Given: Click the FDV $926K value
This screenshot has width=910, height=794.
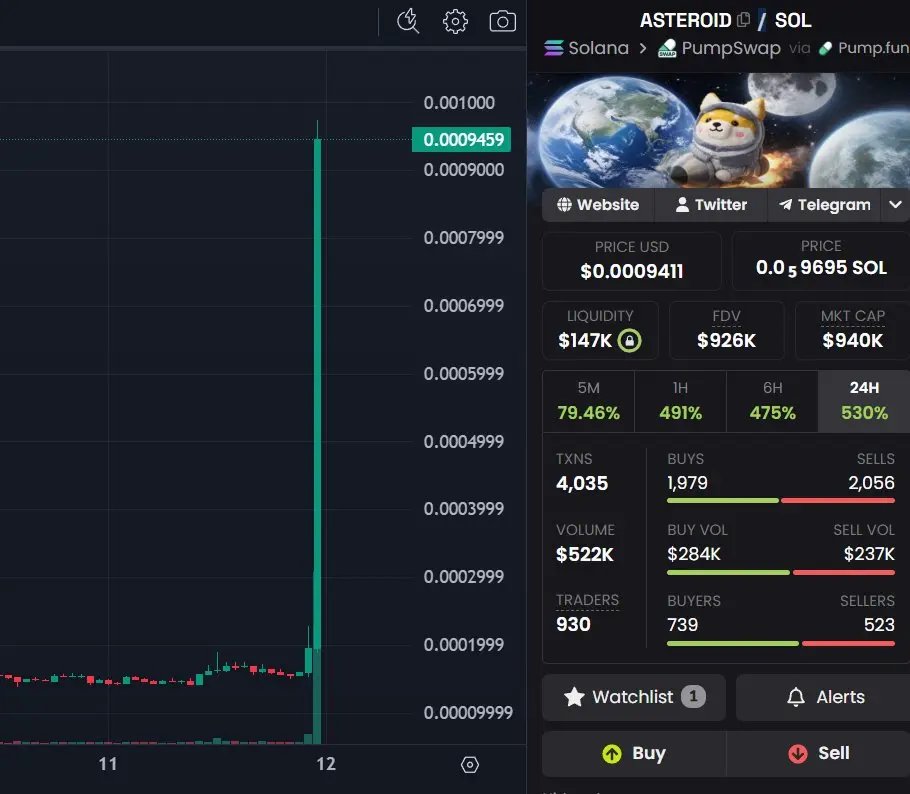Looking at the screenshot, I should (x=726, y=340).
